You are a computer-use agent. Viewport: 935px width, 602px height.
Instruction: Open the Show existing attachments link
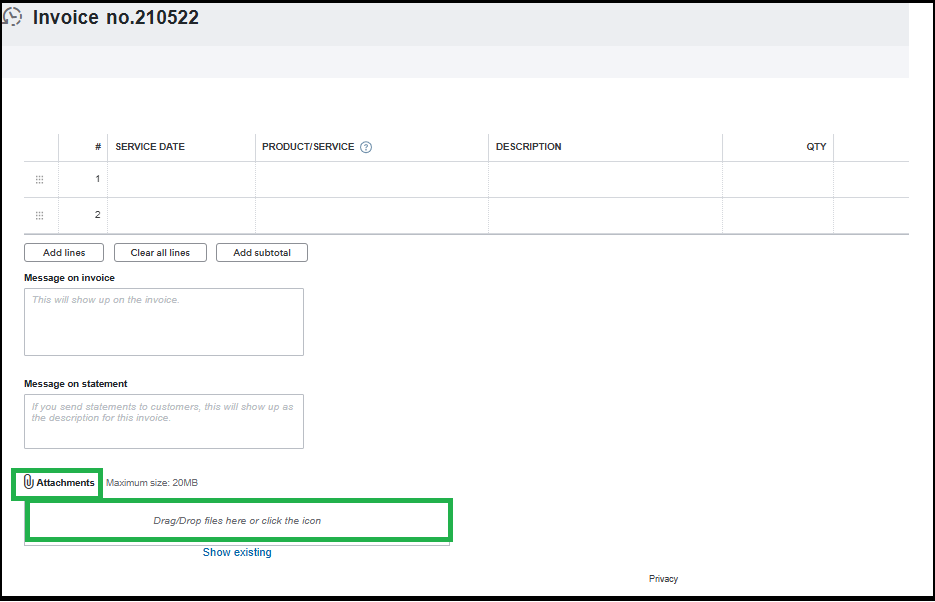coord(237,552)
